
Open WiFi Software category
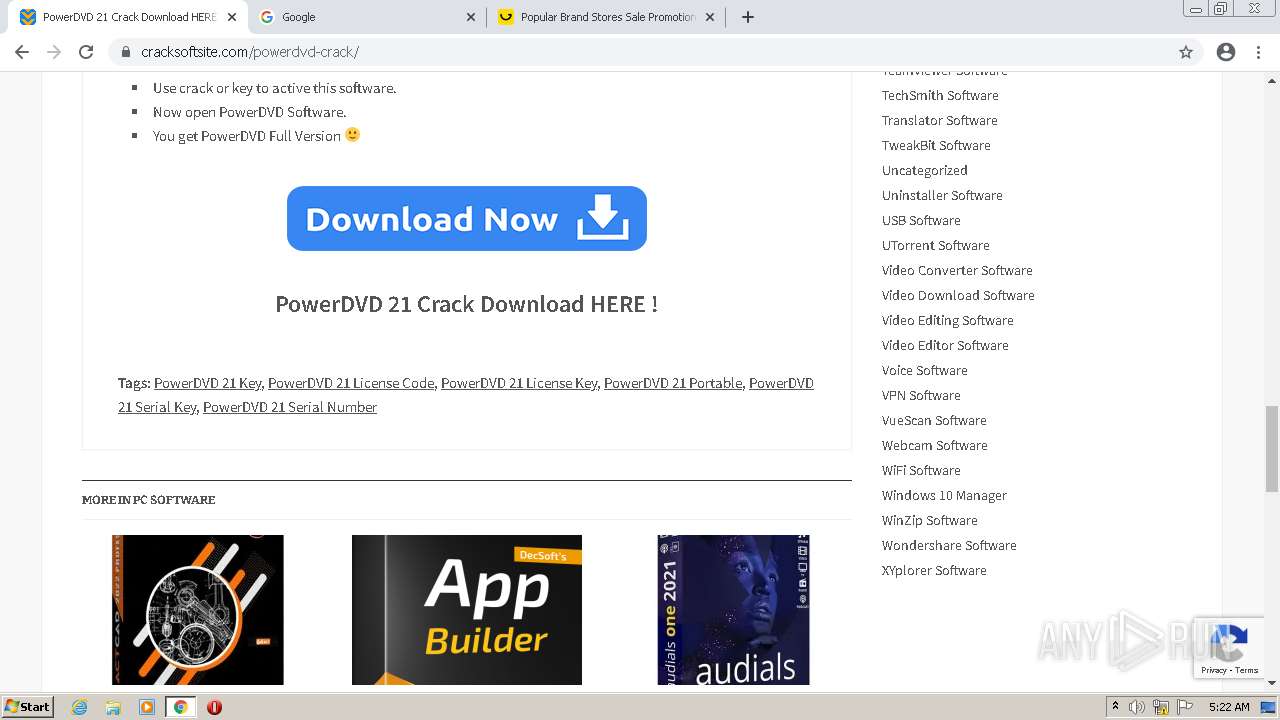click(921, 470)
